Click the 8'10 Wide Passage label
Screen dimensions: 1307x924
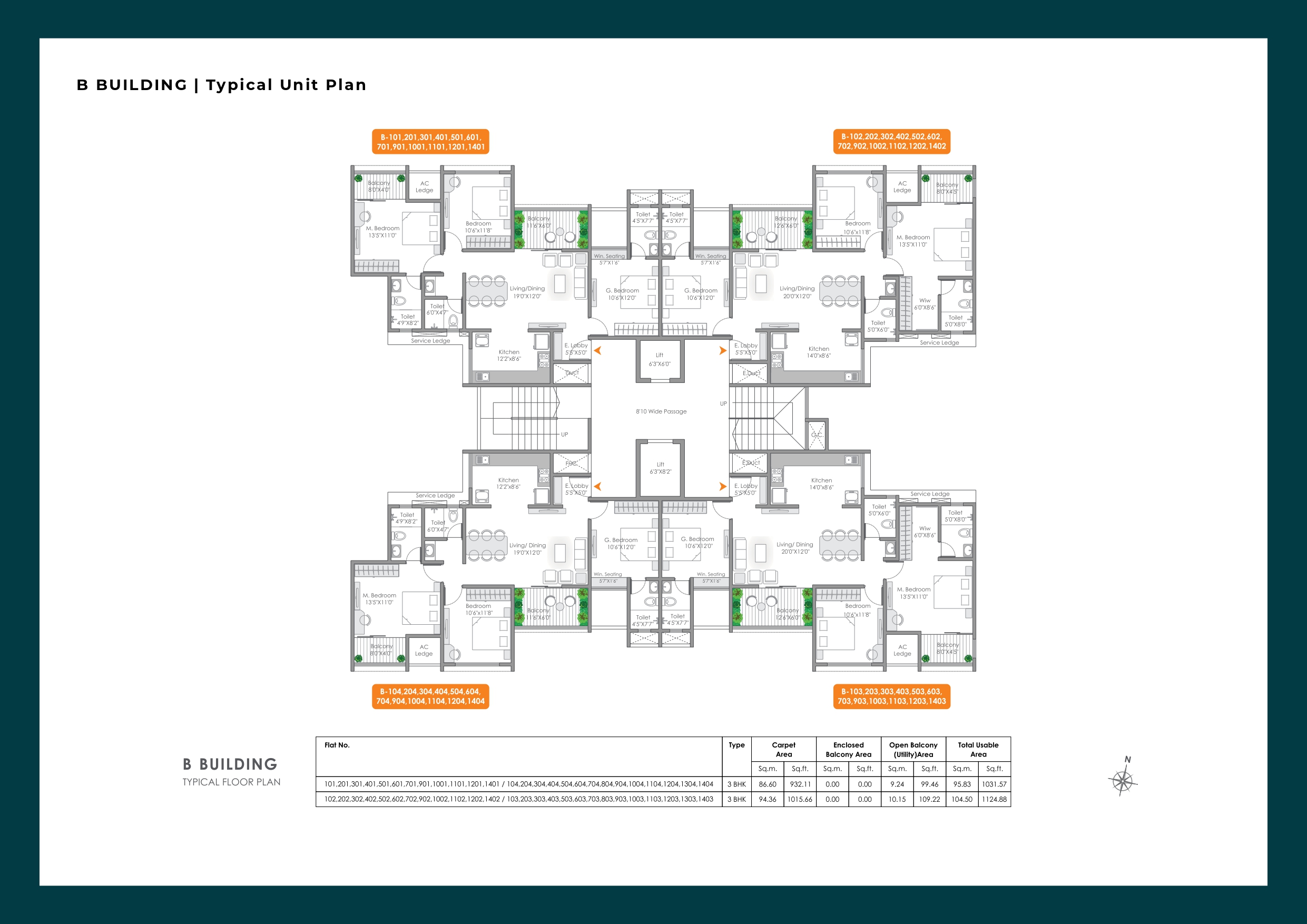click(x=661, y=411)
